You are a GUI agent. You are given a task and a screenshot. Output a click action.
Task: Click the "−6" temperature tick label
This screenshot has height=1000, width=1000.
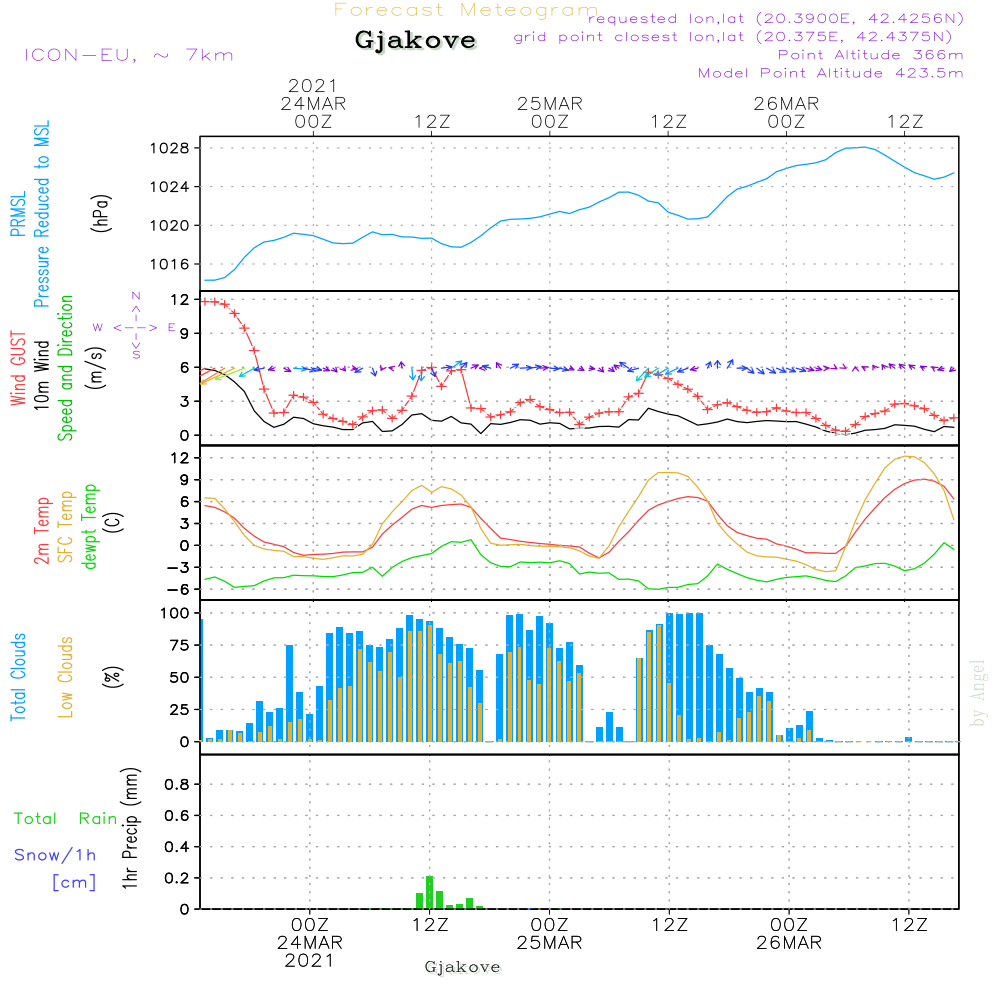(178, 590)
